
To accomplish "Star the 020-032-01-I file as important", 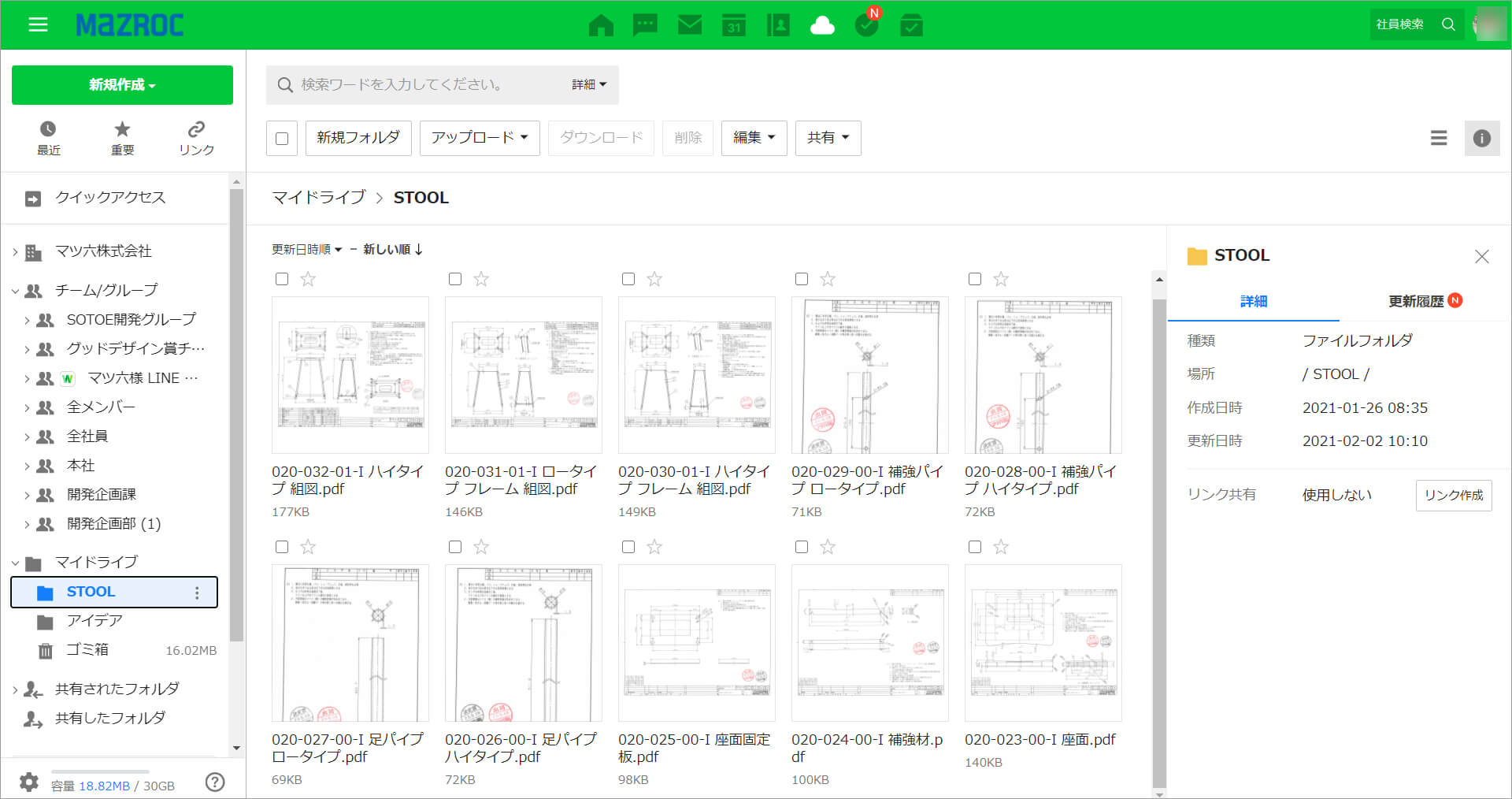I will 308,279.
